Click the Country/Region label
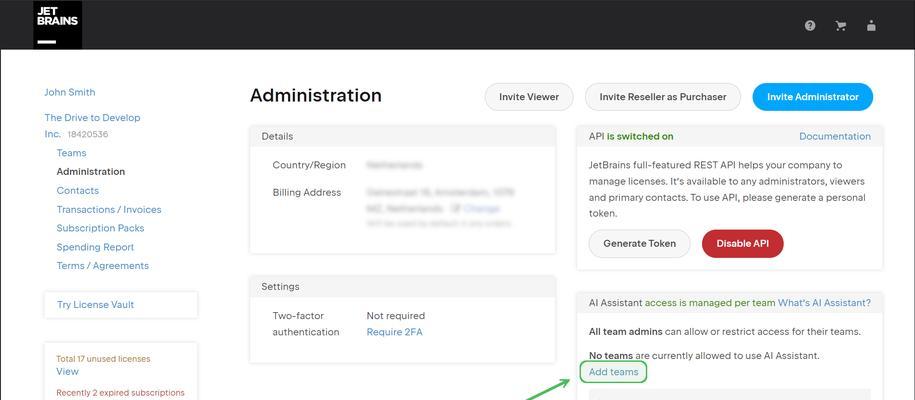The width and height of the screenshot is (915, 400). tap(309, 165)
